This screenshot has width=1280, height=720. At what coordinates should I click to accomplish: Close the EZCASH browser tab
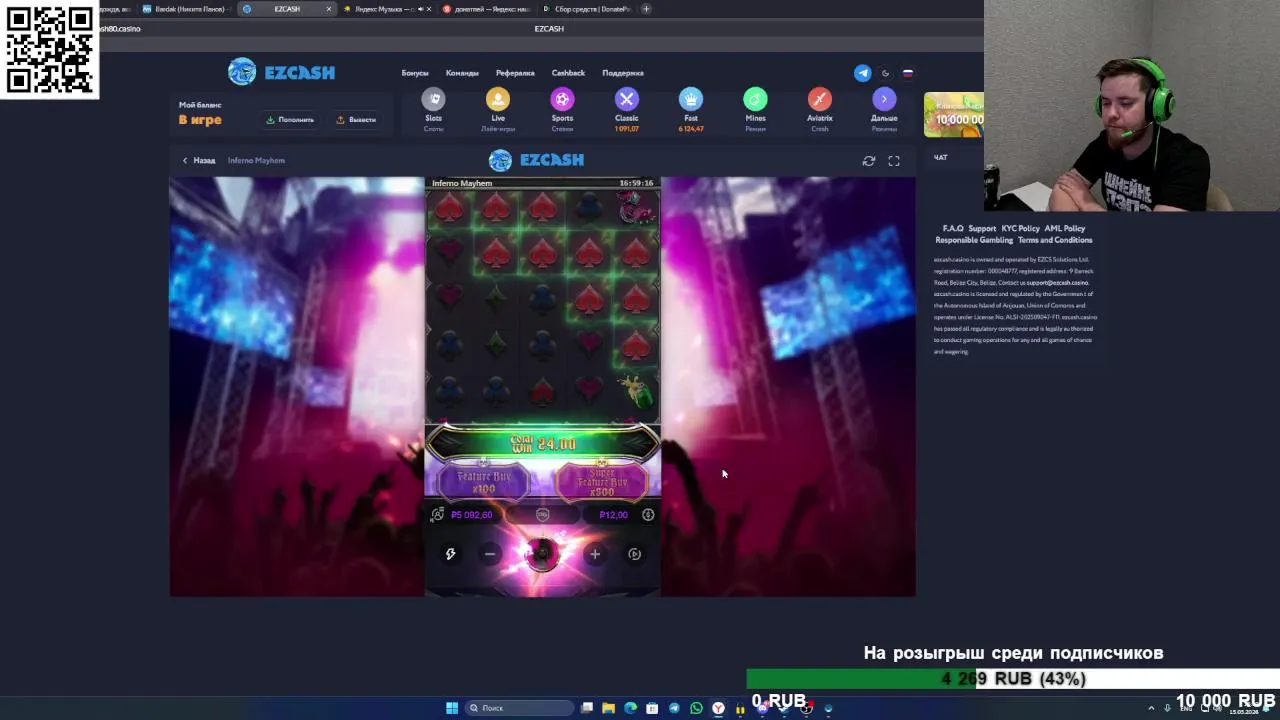tap(328, 9)
